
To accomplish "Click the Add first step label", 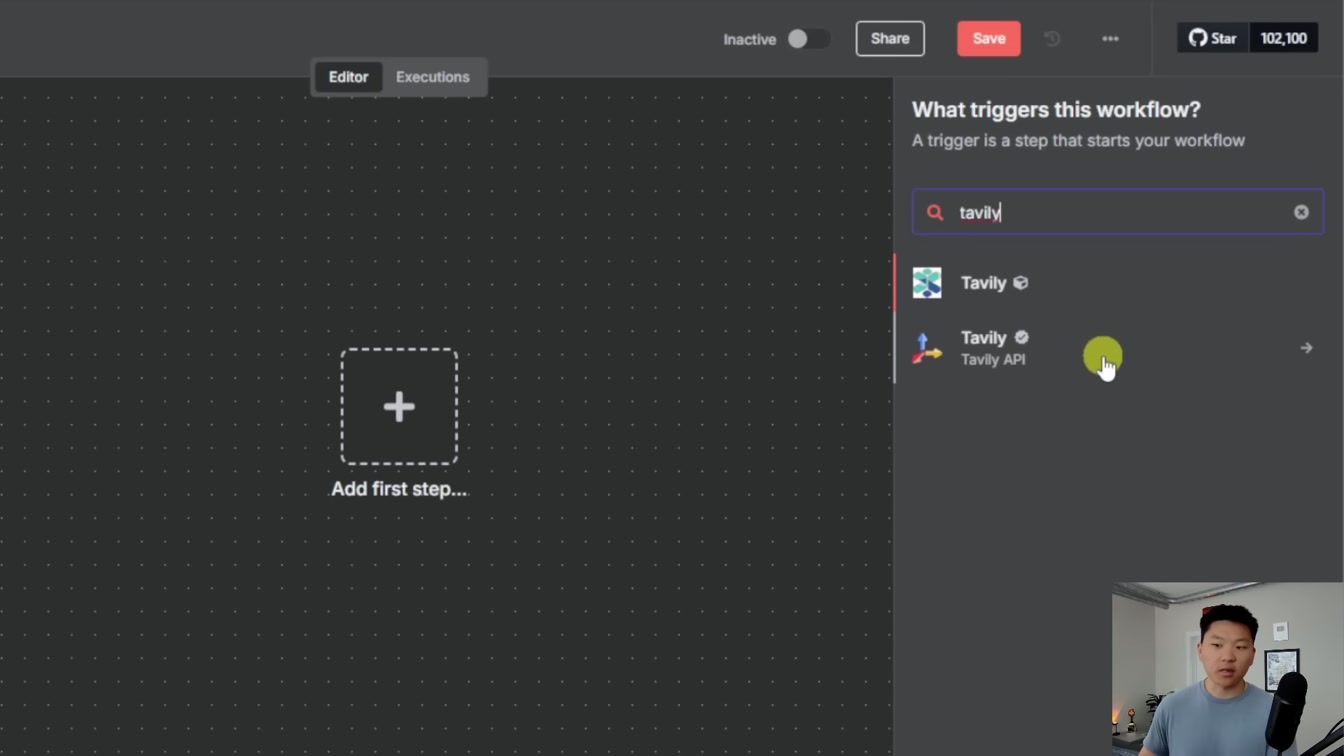I will [x=399, y=489].
